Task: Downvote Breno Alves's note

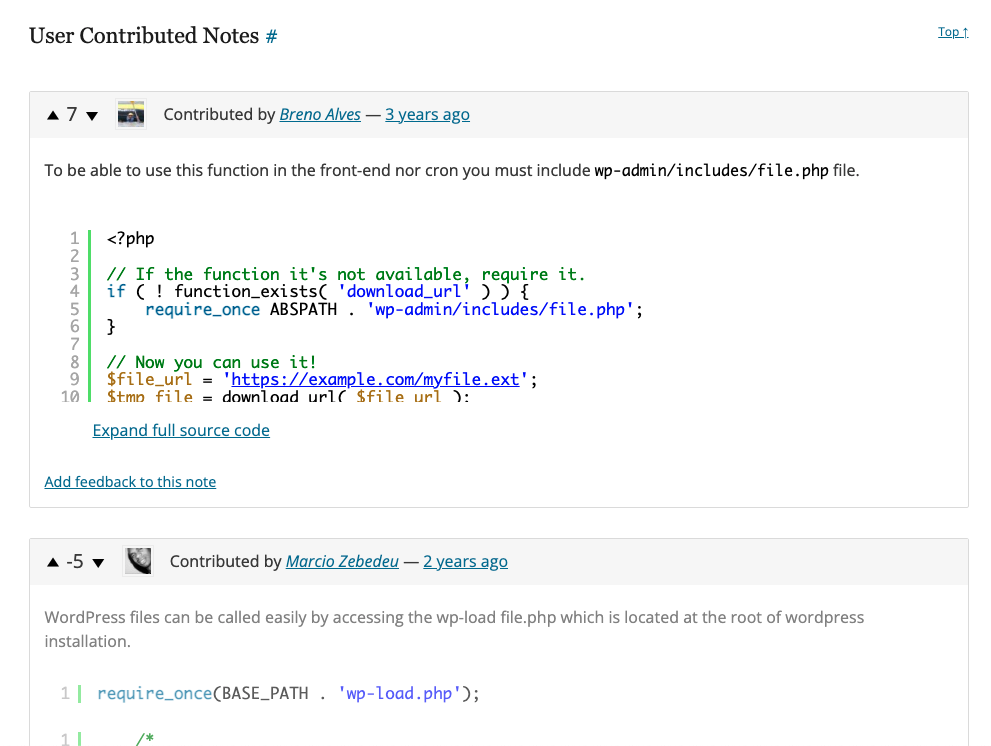Action: click(x=92, y=116)
